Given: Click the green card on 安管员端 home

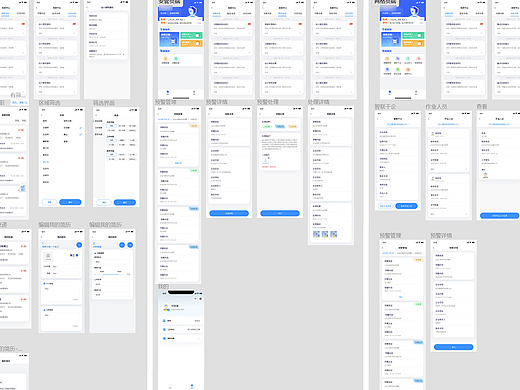Looking at the screenshot, I should pyautogui.click(x=191, y=35).
